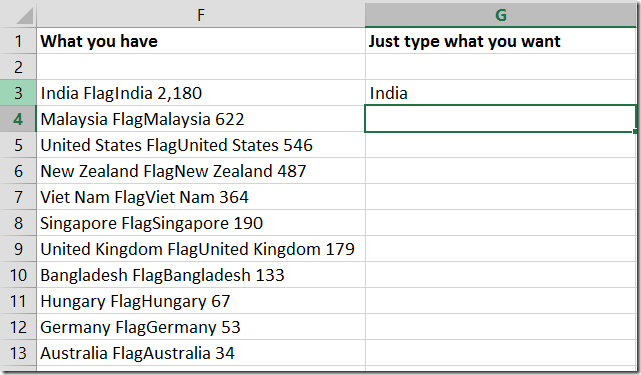Image resolution: width=641 pixels, height=375 pixels.
Task: Select row 9 header
Action: pyautogui.click(x=18, y=249)
